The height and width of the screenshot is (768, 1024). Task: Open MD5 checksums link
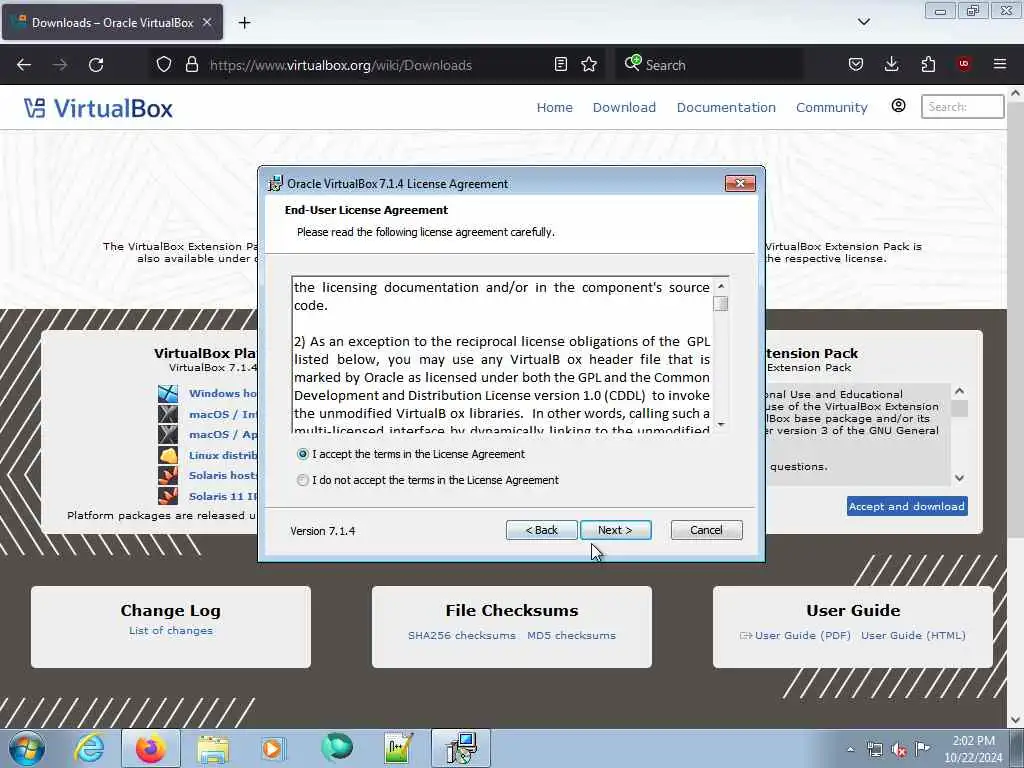571,635
